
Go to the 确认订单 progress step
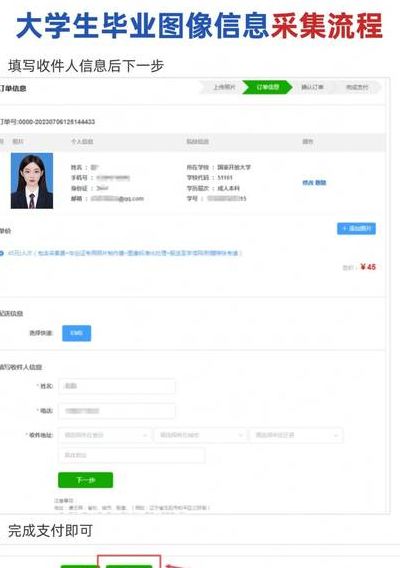click(312, 87)
